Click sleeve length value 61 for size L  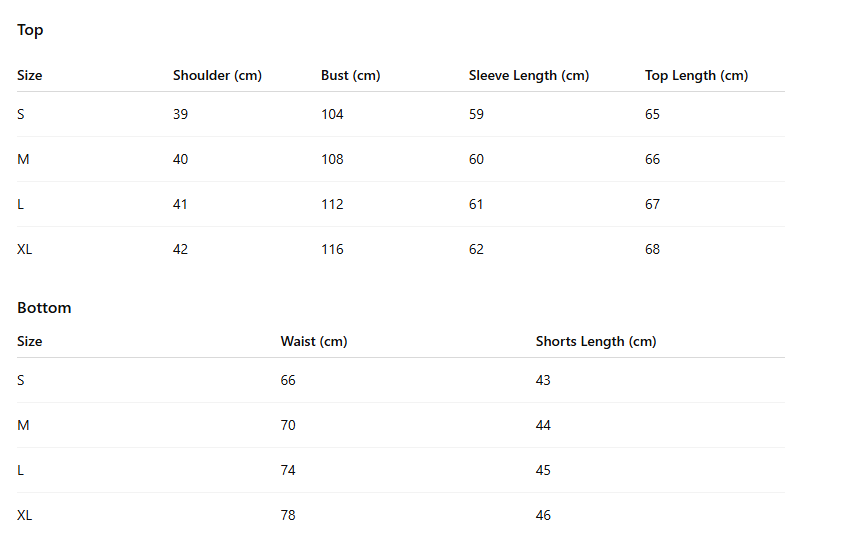(x=476, y=204)
